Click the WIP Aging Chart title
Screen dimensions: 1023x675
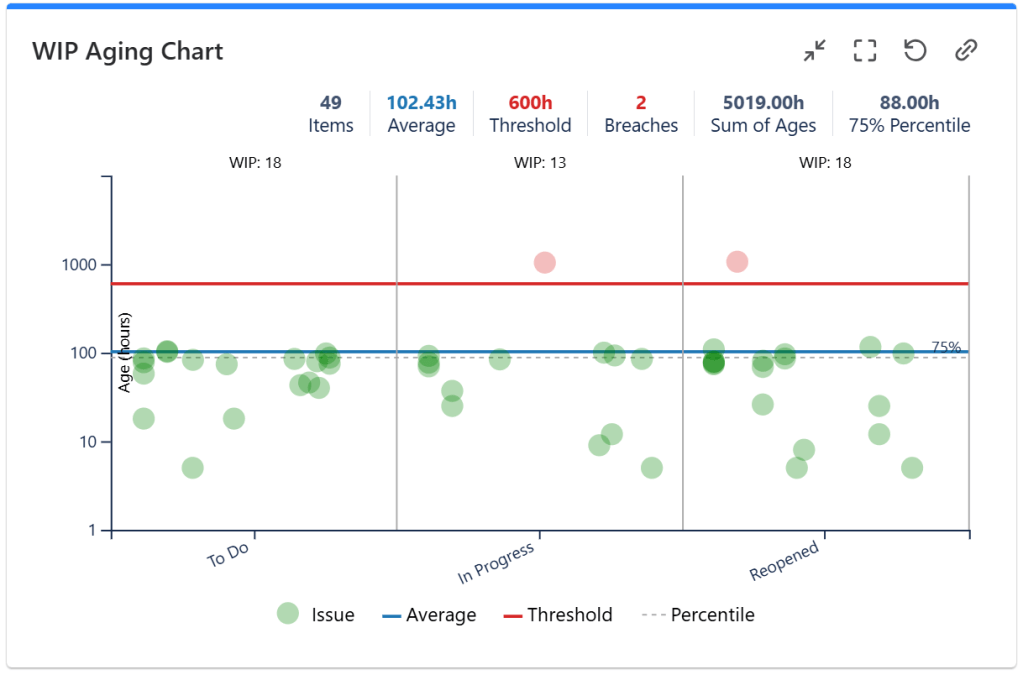click(x=127, y=52)
